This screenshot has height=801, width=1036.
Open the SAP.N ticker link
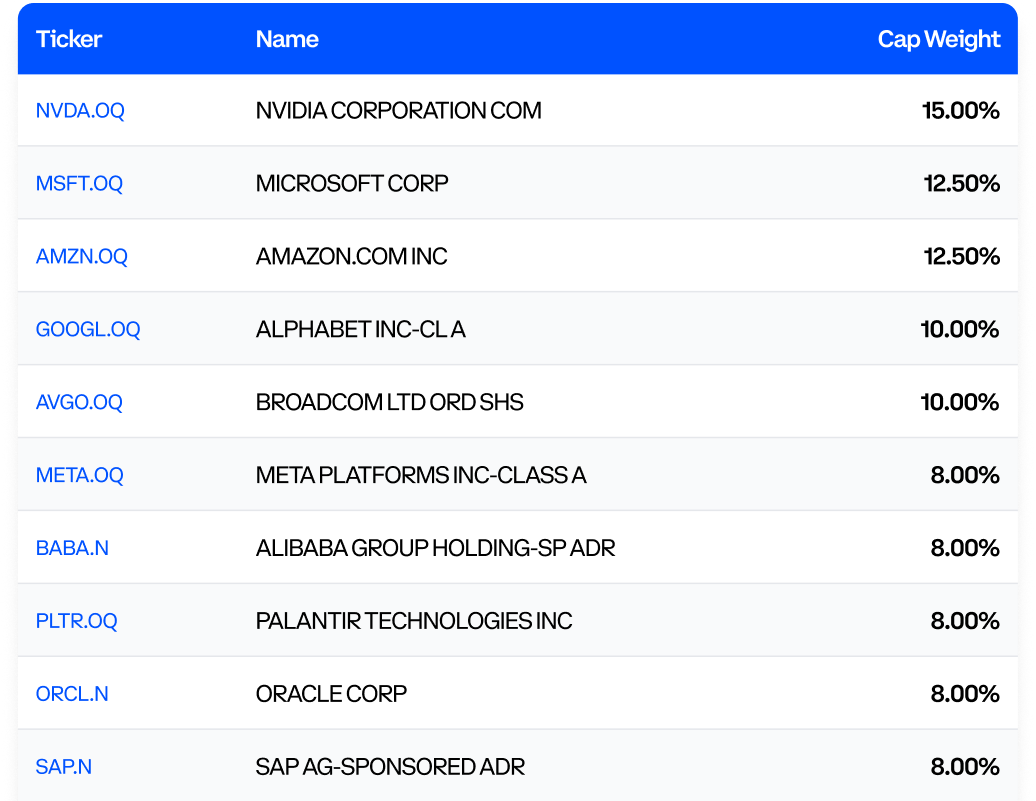(64, 767)
